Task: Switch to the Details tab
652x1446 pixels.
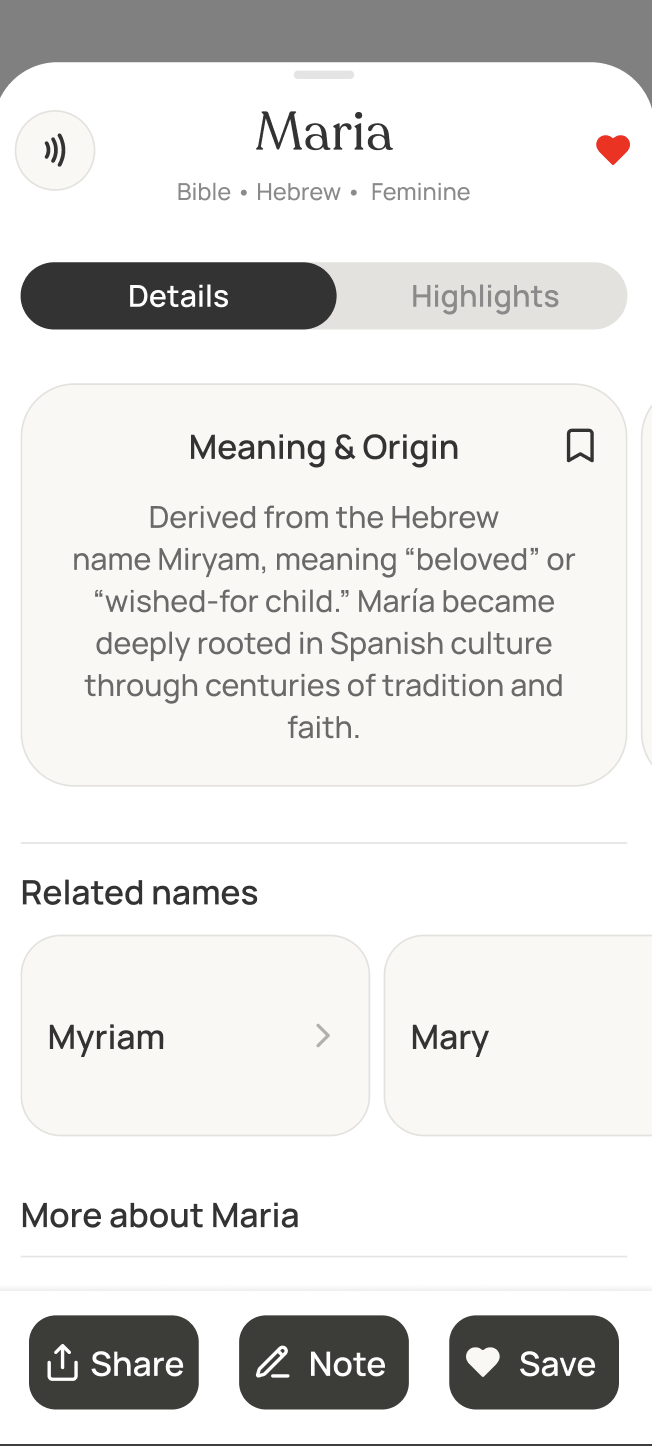Action: click(x=179, y=296)
